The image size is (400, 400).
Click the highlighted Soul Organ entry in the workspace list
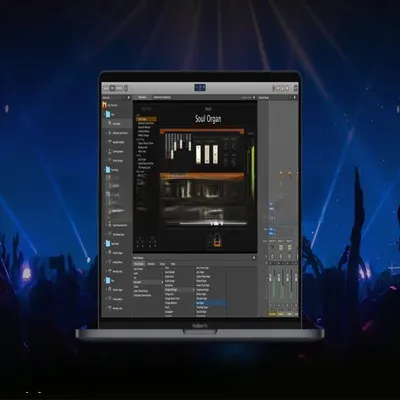pos(146,119)
